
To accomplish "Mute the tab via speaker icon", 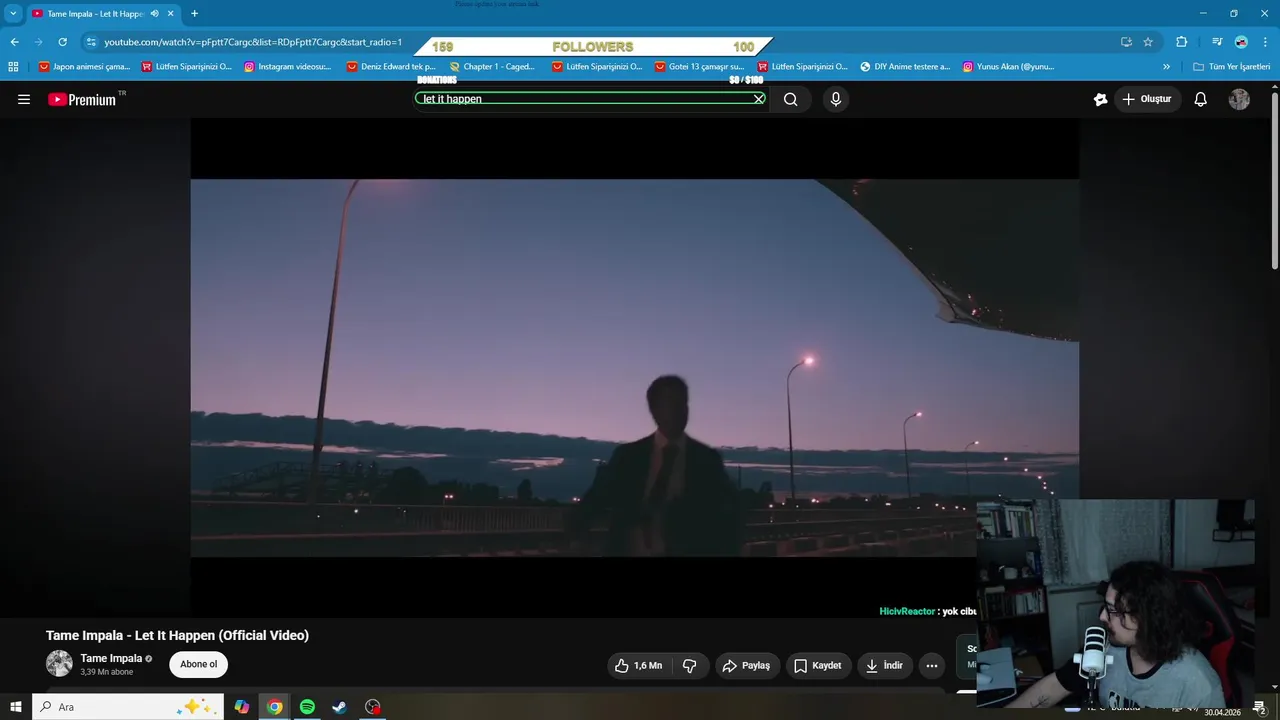I will point(154,13).
